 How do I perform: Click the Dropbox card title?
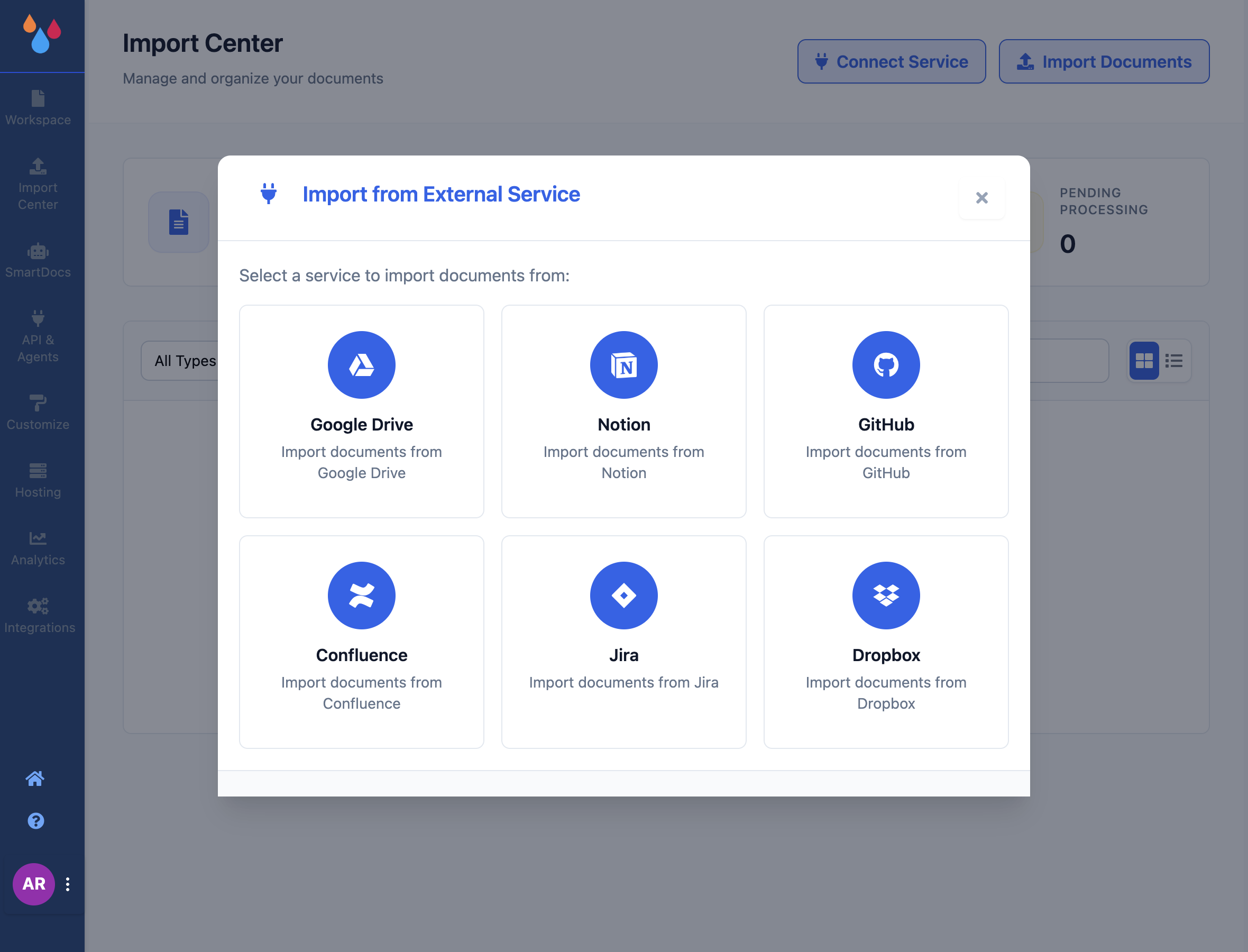click(886, 655)
